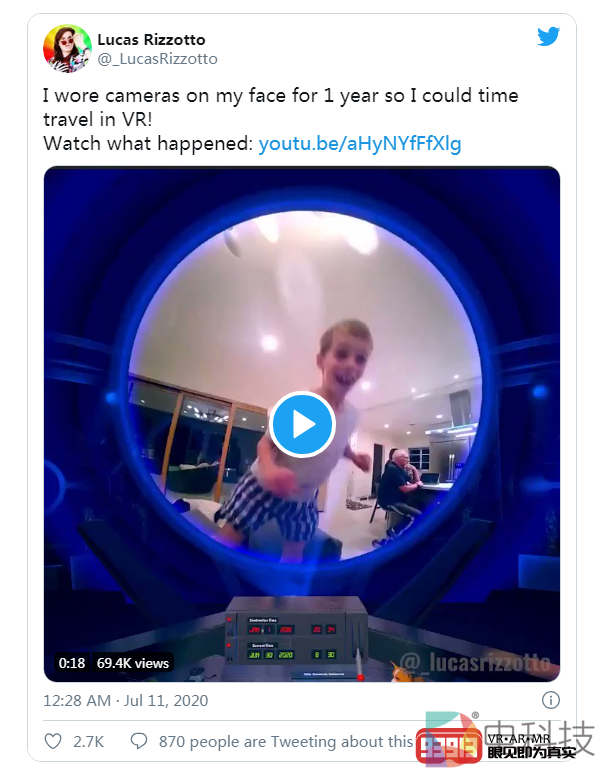Open Lucas Rizzotto's profile picture

(x=67, y=48)
